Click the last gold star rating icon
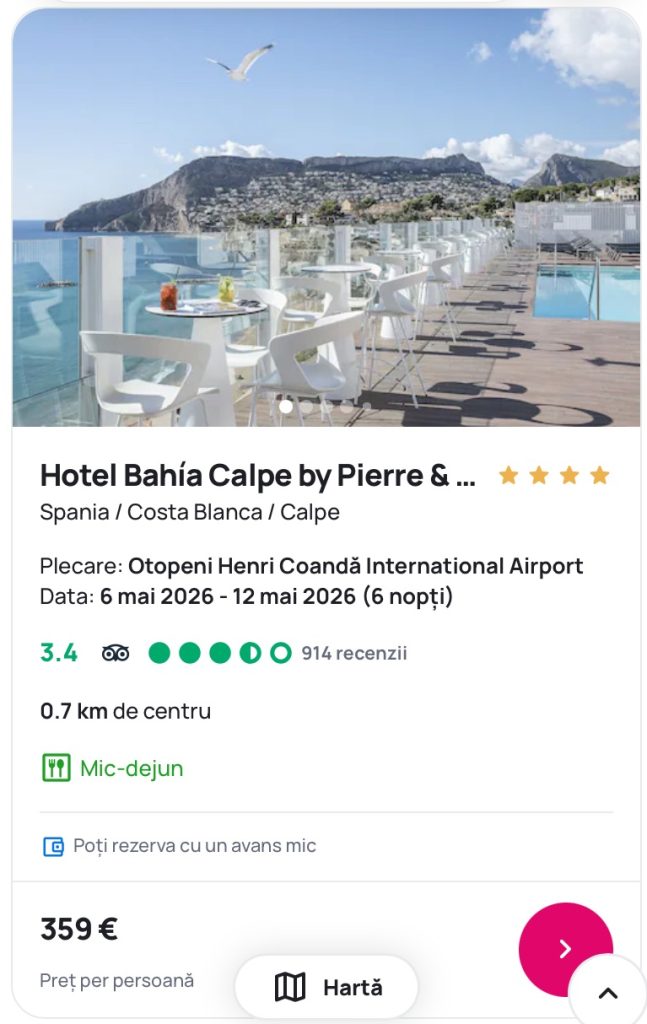647x1024 pixels. (600, 475)
